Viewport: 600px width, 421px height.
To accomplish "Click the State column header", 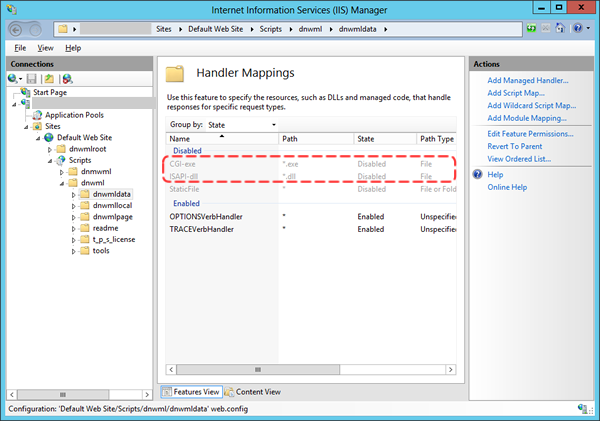I will (x=385, y=139).
